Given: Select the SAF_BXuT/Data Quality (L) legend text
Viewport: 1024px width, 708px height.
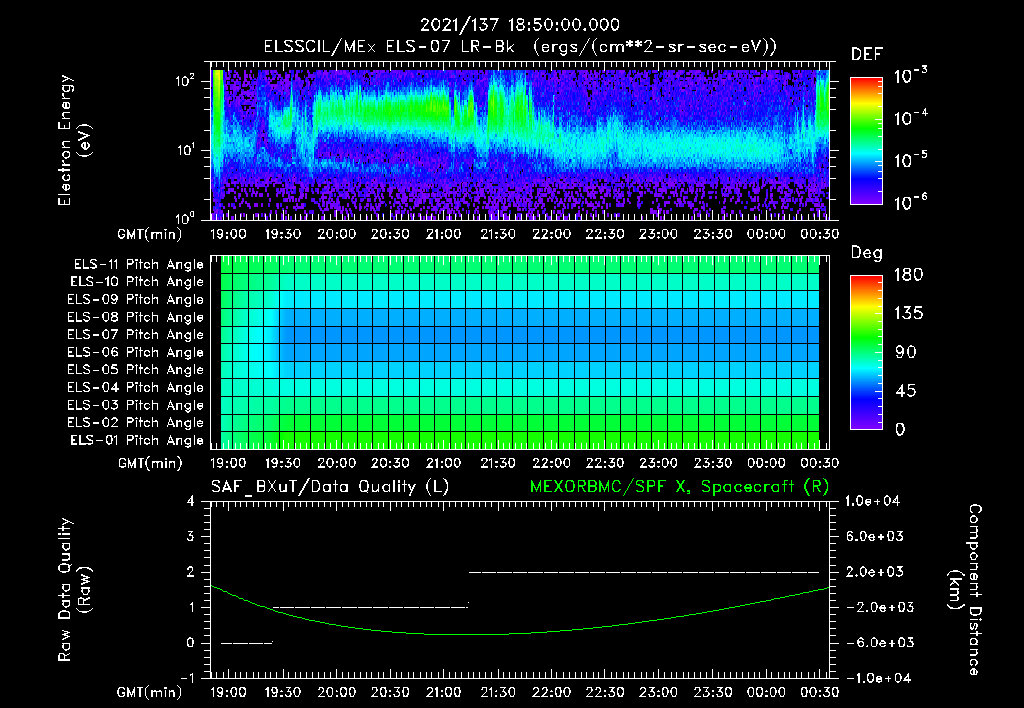Looking at the screenshot, I should pos(330,487).
